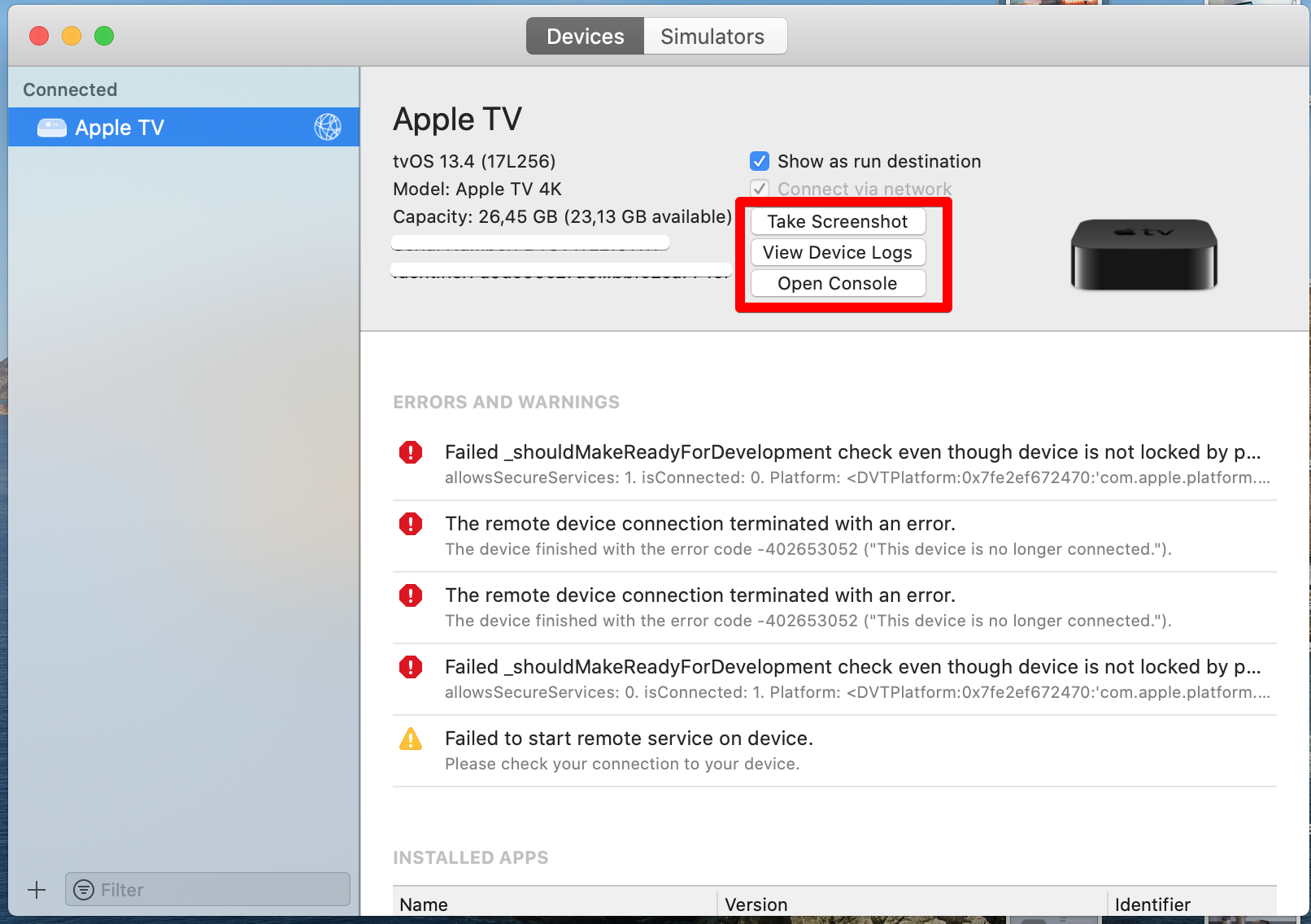The height and width of the screenshot is (924, 1311).
Task: Click the Apple TV device icon in the sidebar
Action: coord(52,128)
